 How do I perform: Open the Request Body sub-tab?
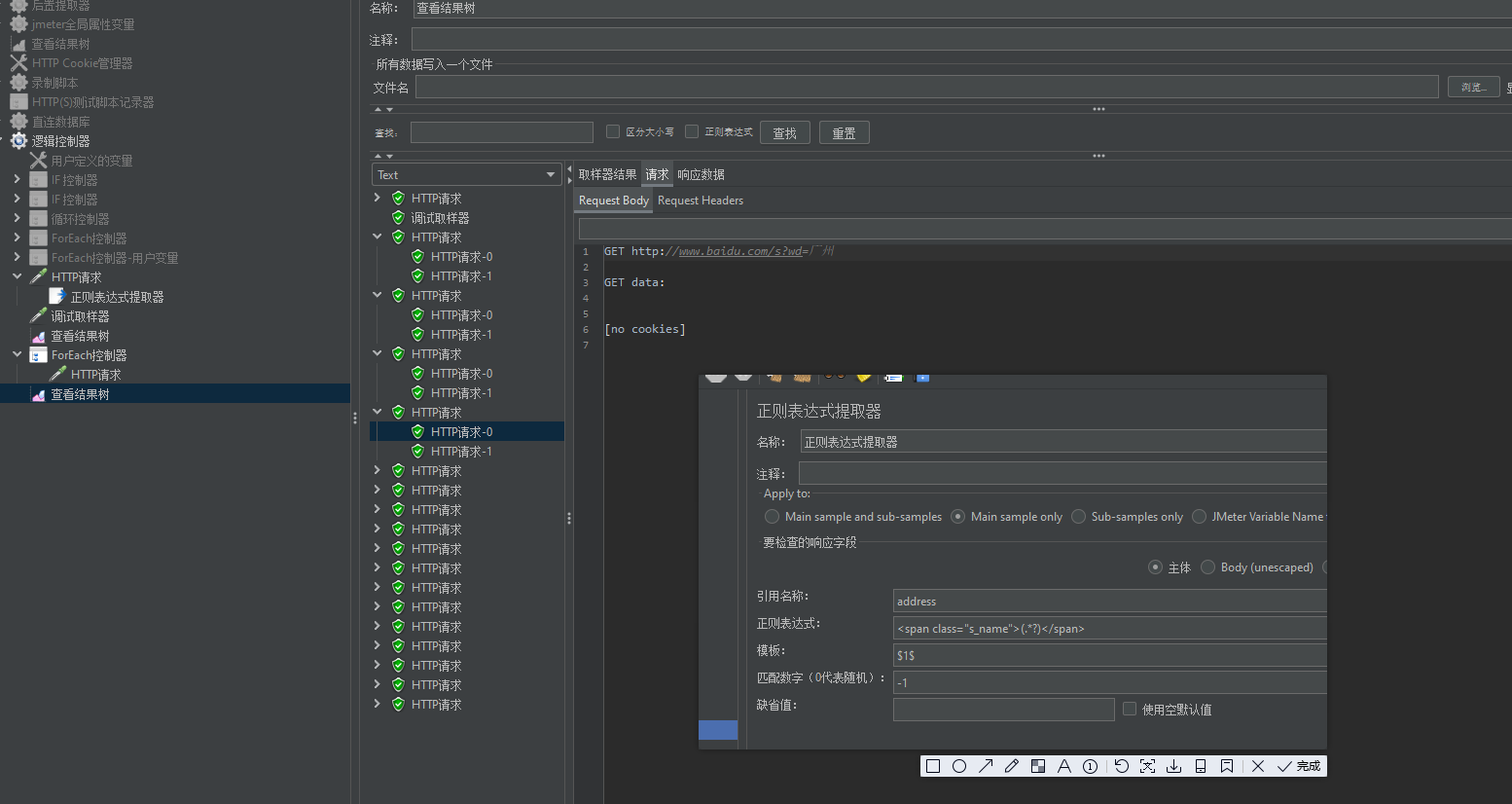click(614, 201)
